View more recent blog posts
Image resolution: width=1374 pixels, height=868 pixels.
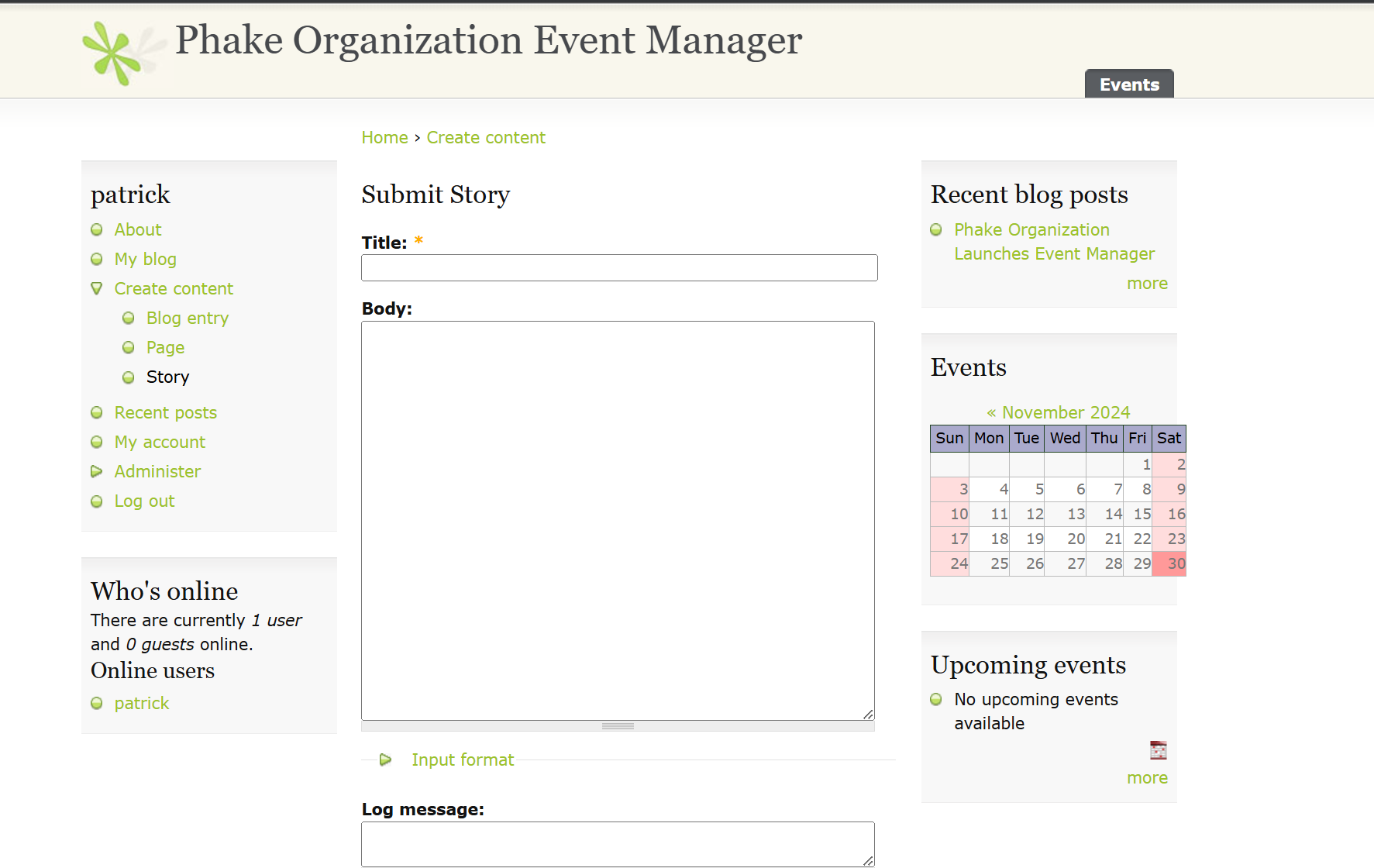1146,284
